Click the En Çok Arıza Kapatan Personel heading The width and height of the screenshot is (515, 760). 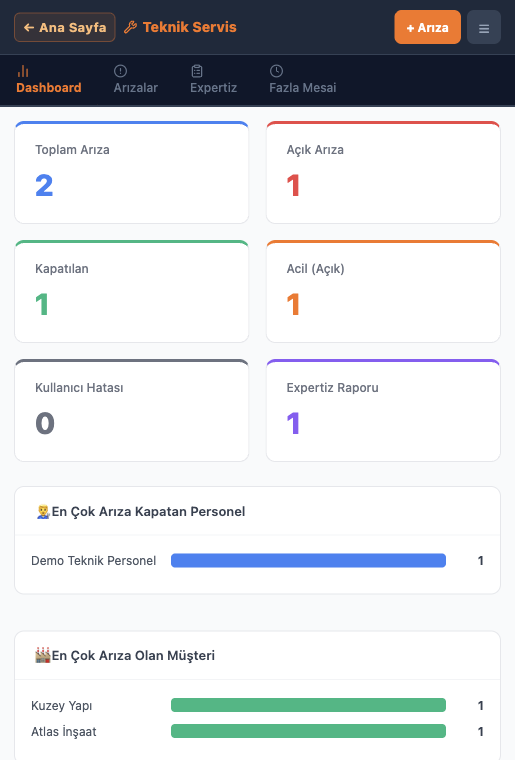[148, 511]
